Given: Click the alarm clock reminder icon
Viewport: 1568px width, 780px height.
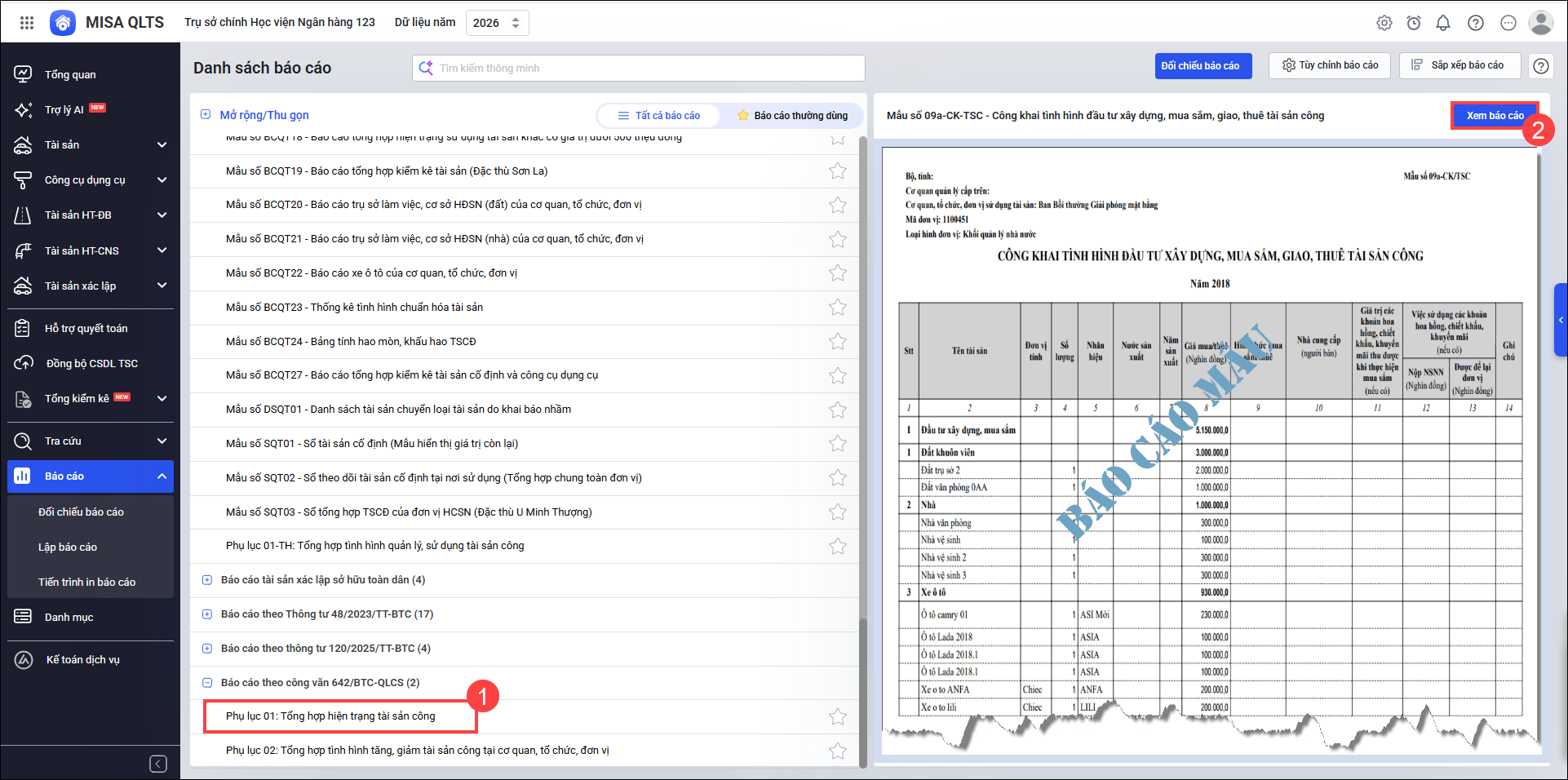Looking at the screenshot, I should click(x=1413, y=23).
